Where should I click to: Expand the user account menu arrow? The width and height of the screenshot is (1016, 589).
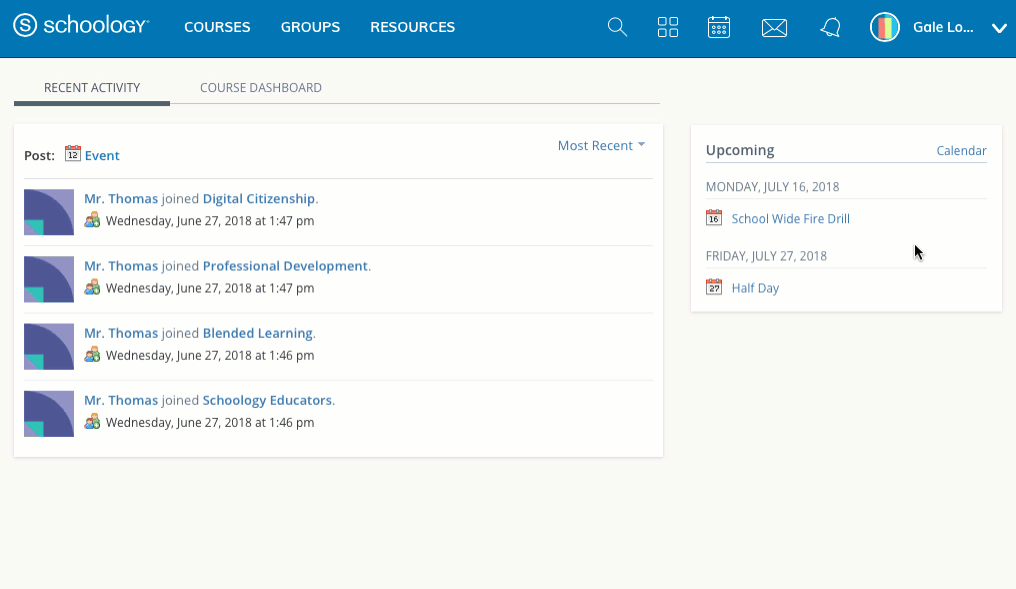pyautogui.click(x=998, y=28)
